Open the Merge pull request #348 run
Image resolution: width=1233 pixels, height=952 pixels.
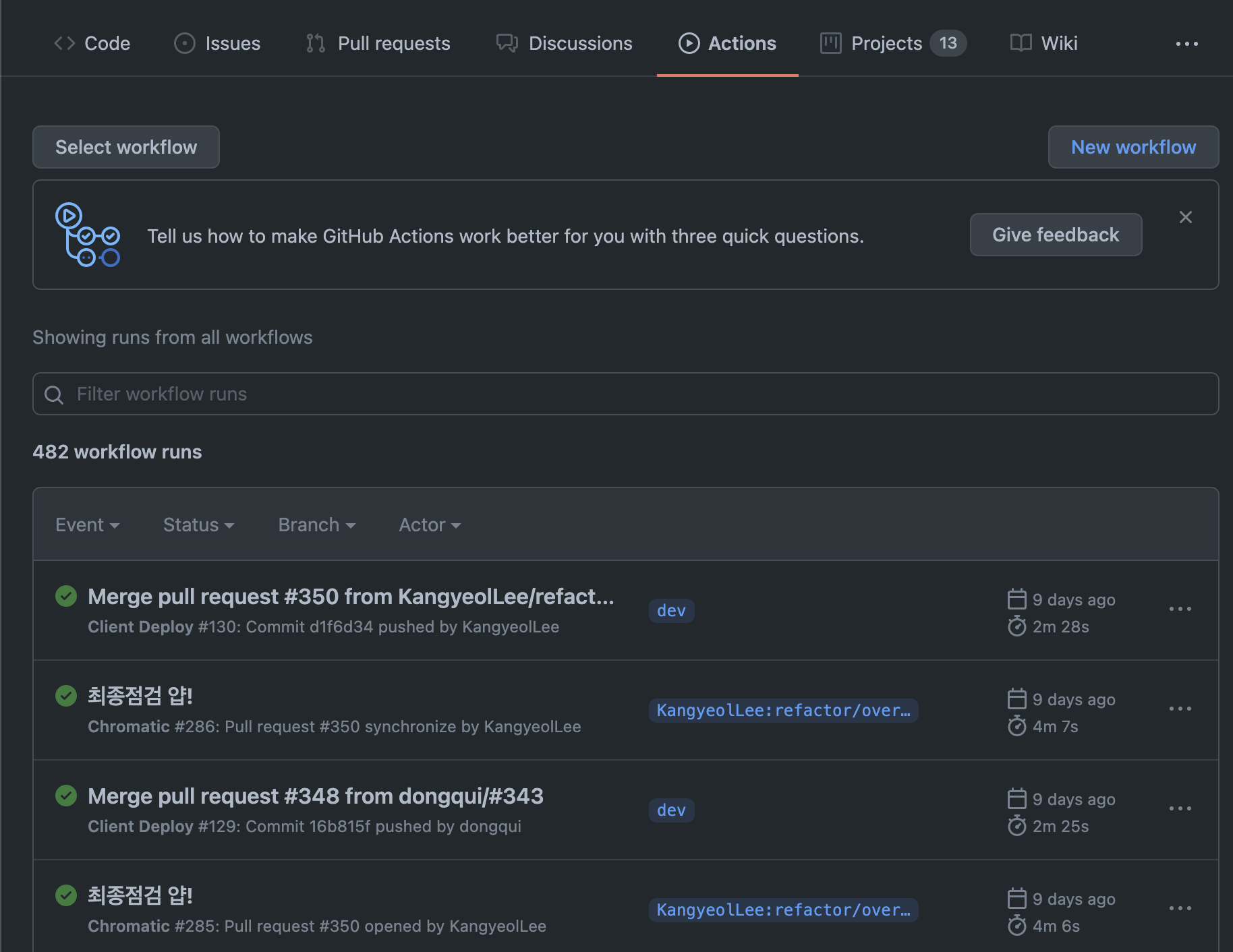coord(316,796)
